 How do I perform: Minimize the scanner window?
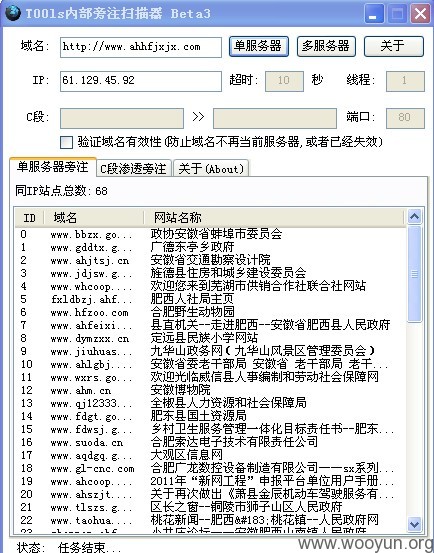coord(374,13)
